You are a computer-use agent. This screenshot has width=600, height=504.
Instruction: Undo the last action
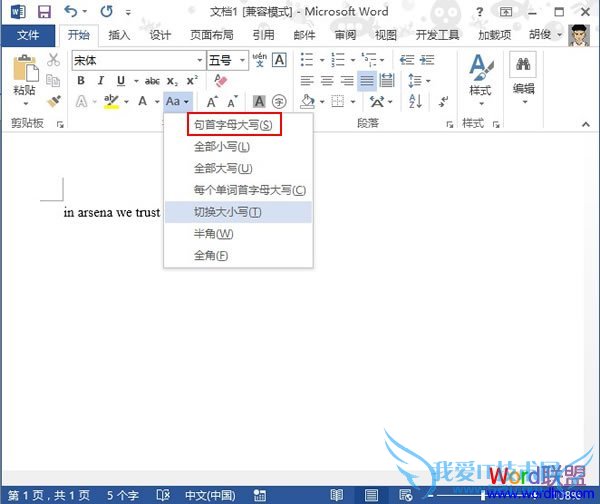tap(71, 11)
